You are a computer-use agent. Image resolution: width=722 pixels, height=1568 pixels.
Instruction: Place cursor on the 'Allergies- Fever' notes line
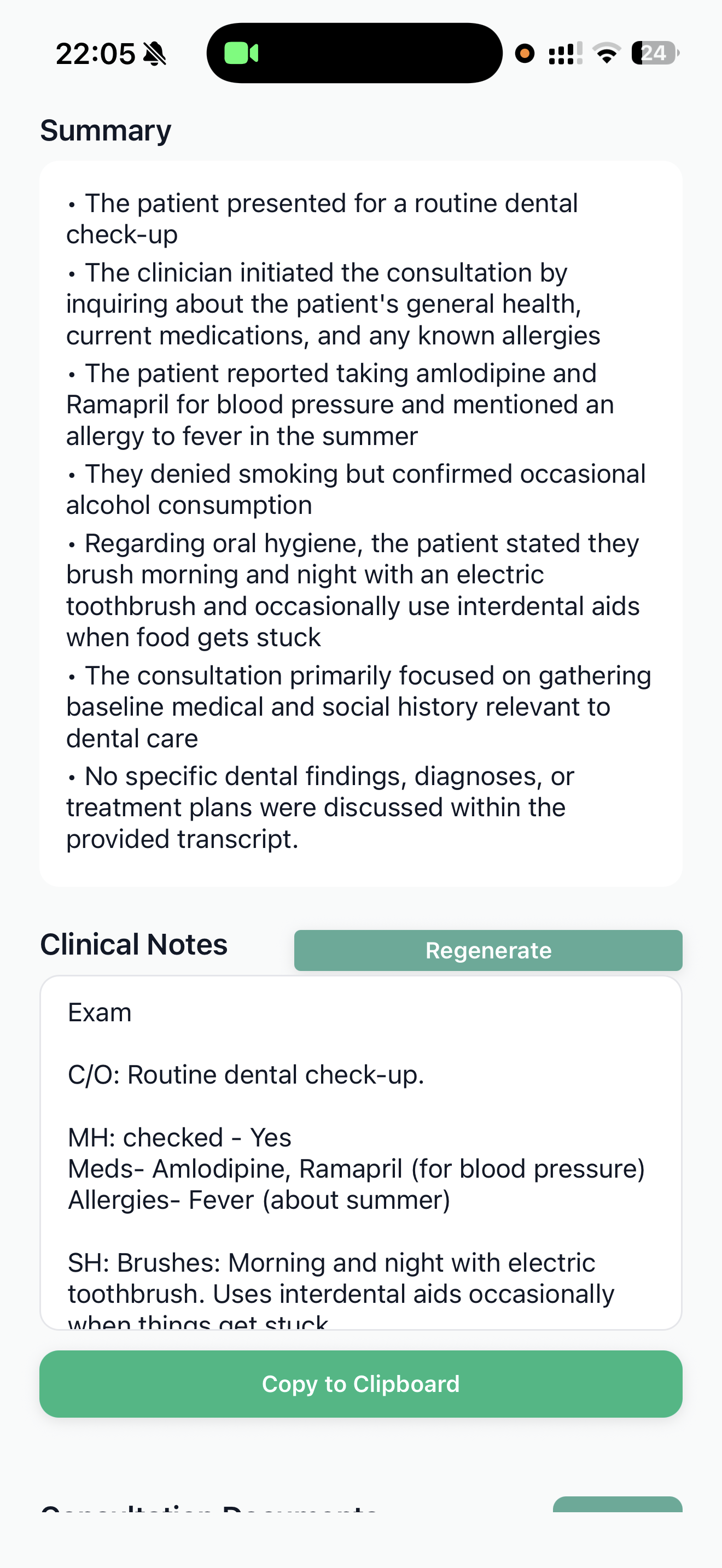click(259, 1201)
